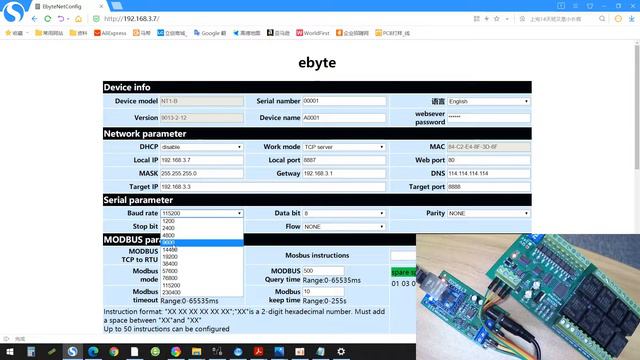Open the Windows Start menu

(10, 351)
